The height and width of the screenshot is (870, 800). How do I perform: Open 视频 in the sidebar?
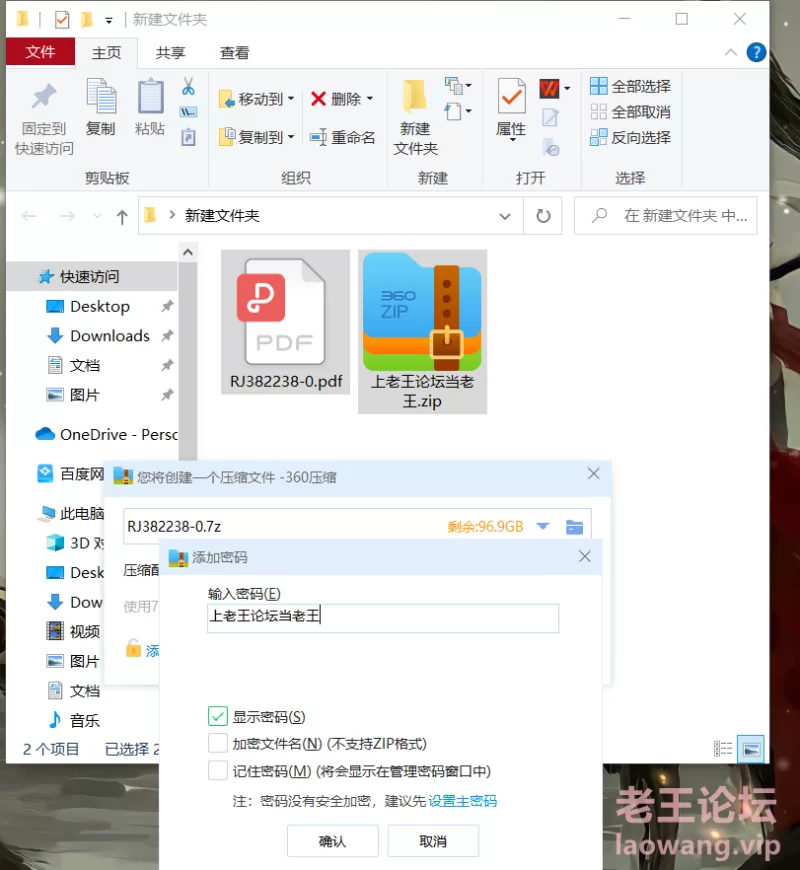[x=73, y=631]
